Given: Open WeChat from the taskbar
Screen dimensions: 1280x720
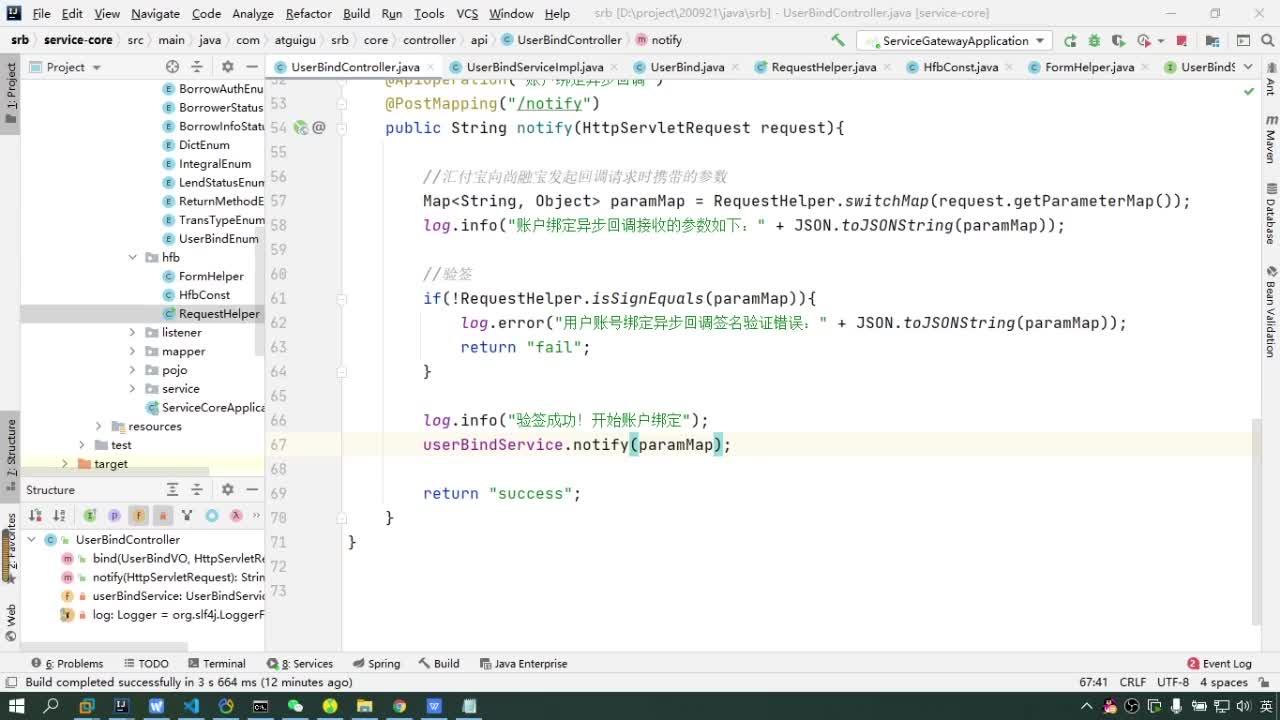Looking at the screenshot, I should pos(295,706).
